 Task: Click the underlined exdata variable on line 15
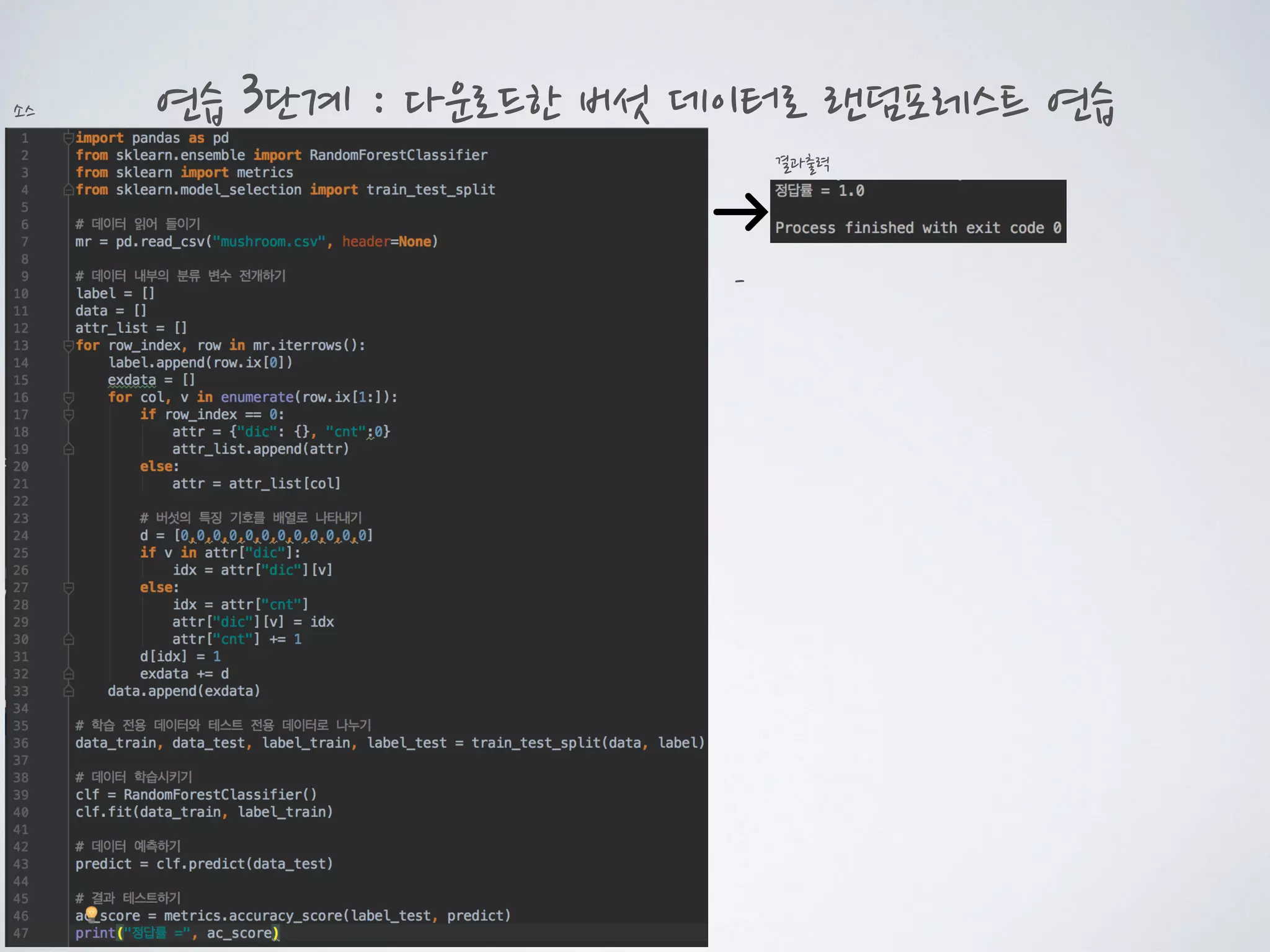point(131,380)
